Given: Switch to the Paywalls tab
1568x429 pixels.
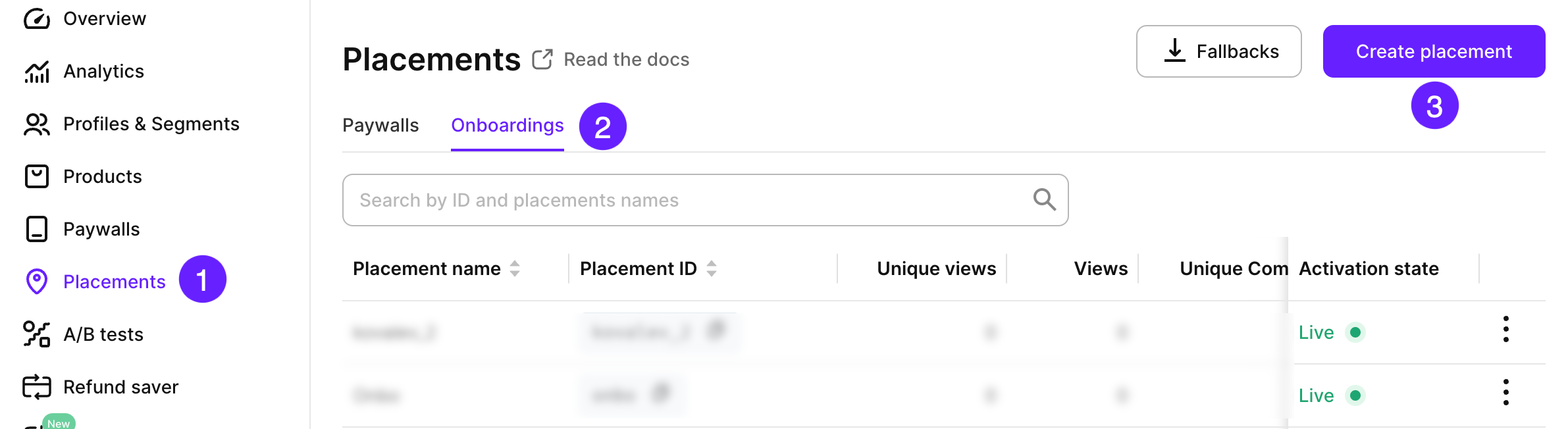Looking at the screenshot, I should click(380, 125).
